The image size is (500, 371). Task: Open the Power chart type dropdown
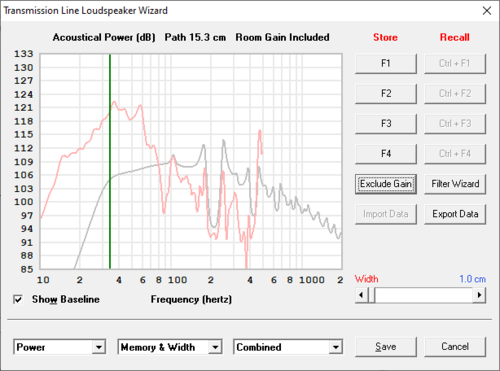coord(99,347)
